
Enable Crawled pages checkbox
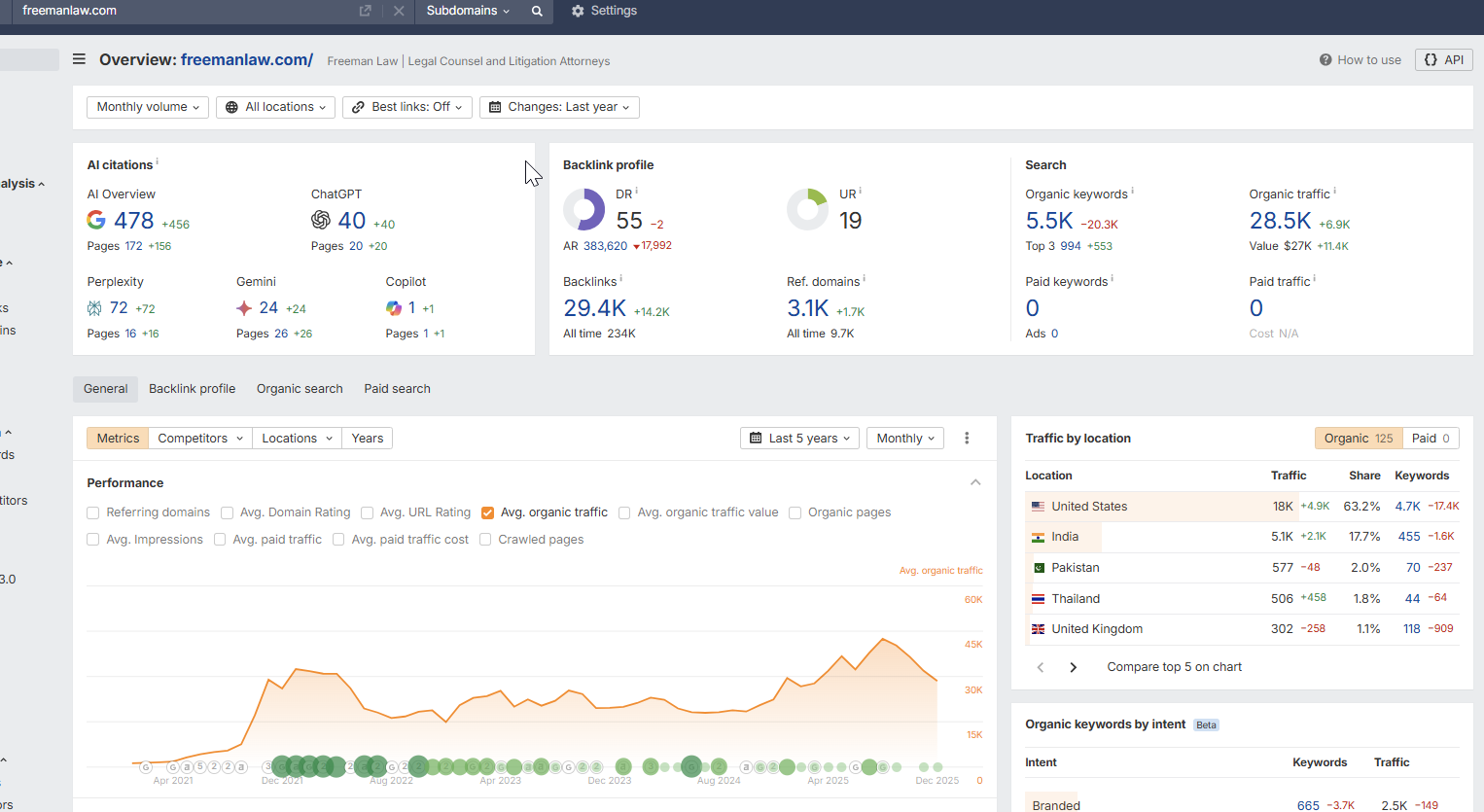pyautogui.click(x=485, y=540)
